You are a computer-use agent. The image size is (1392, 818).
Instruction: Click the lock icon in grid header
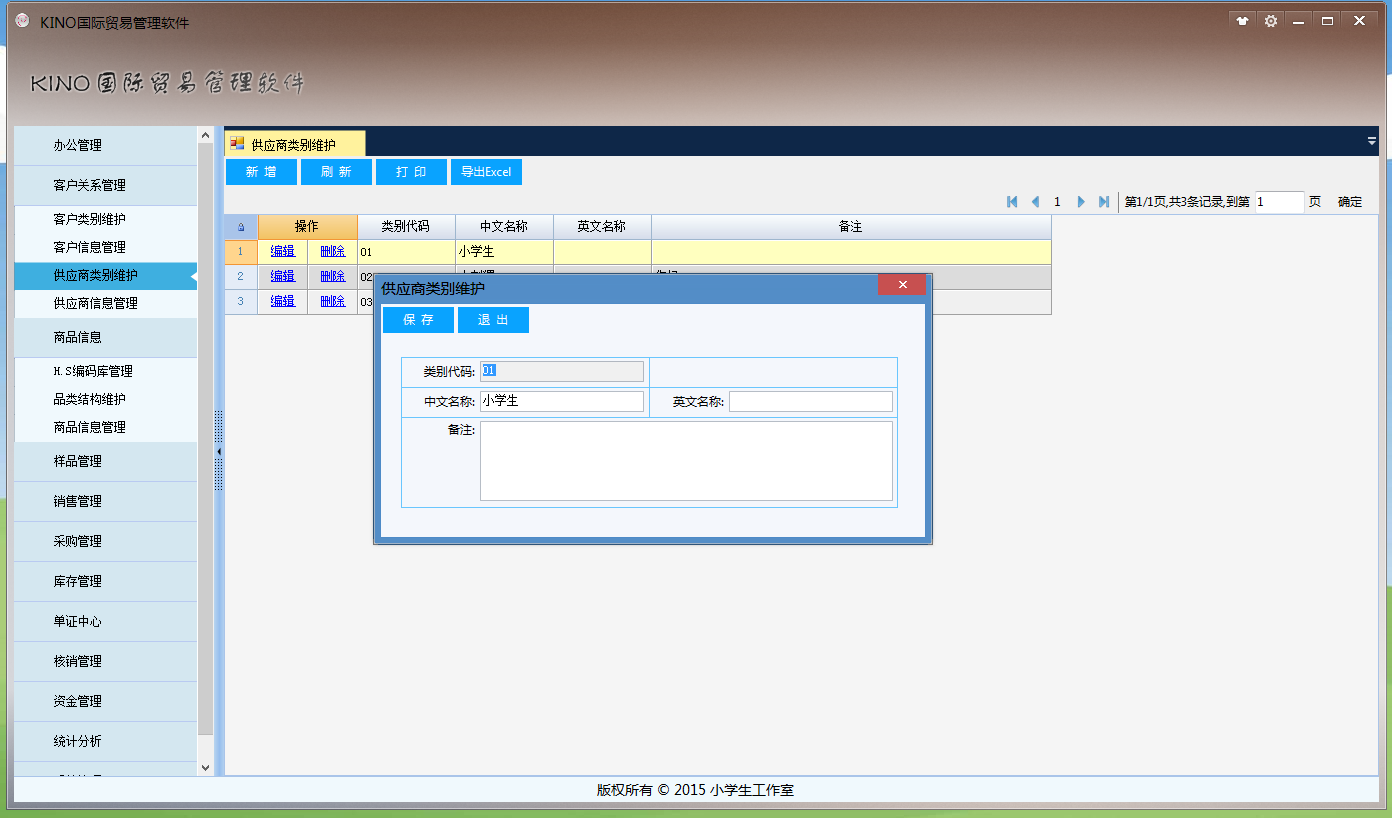[x=241, y=227]
